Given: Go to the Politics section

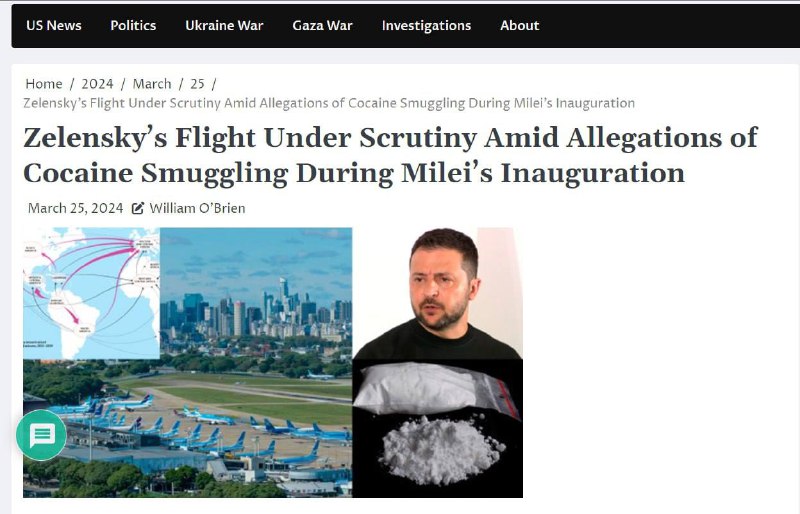Looking at the screenshot, I should tap(133, 26).
